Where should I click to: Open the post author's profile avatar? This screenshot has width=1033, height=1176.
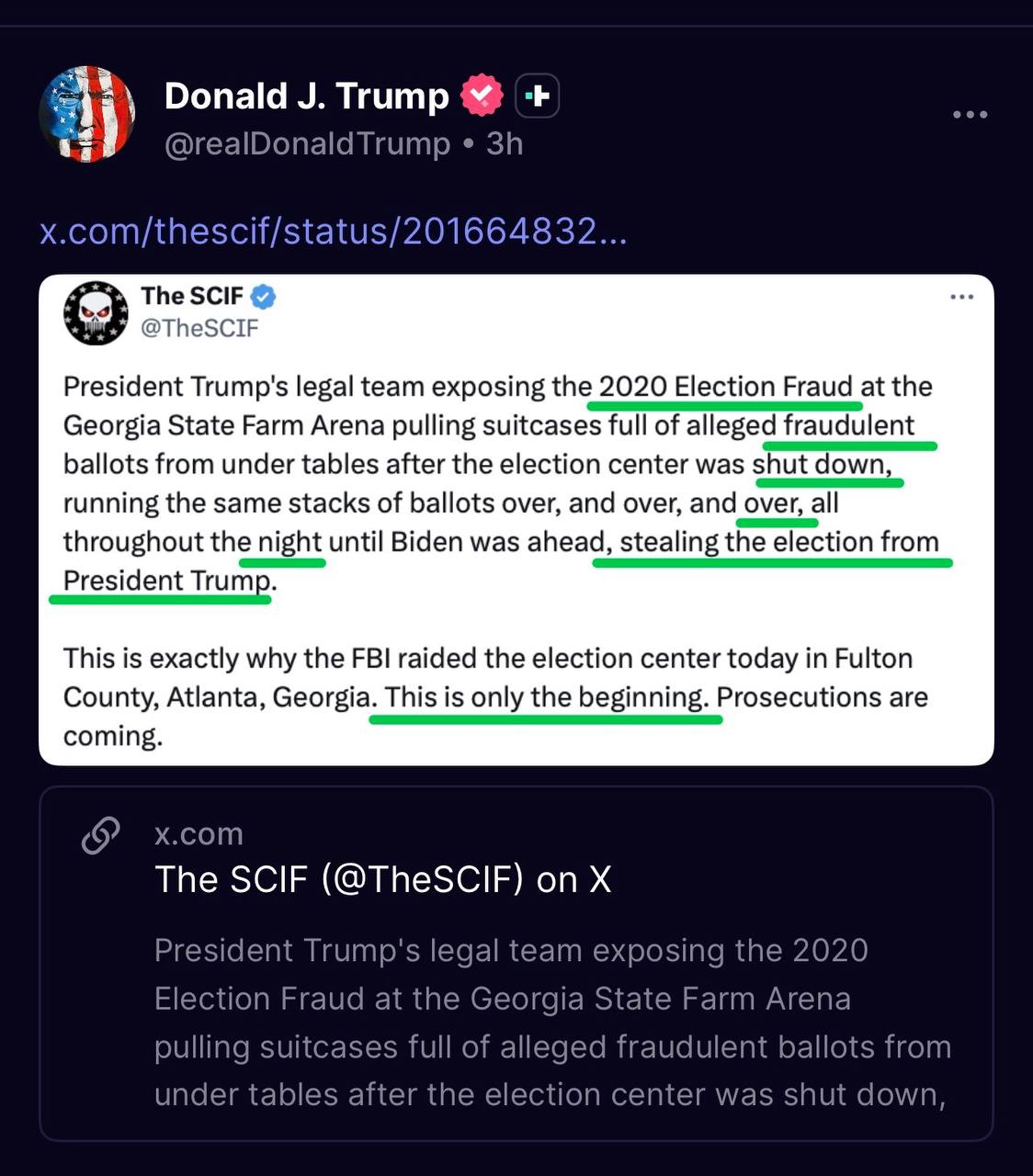[x=87, y=114]
